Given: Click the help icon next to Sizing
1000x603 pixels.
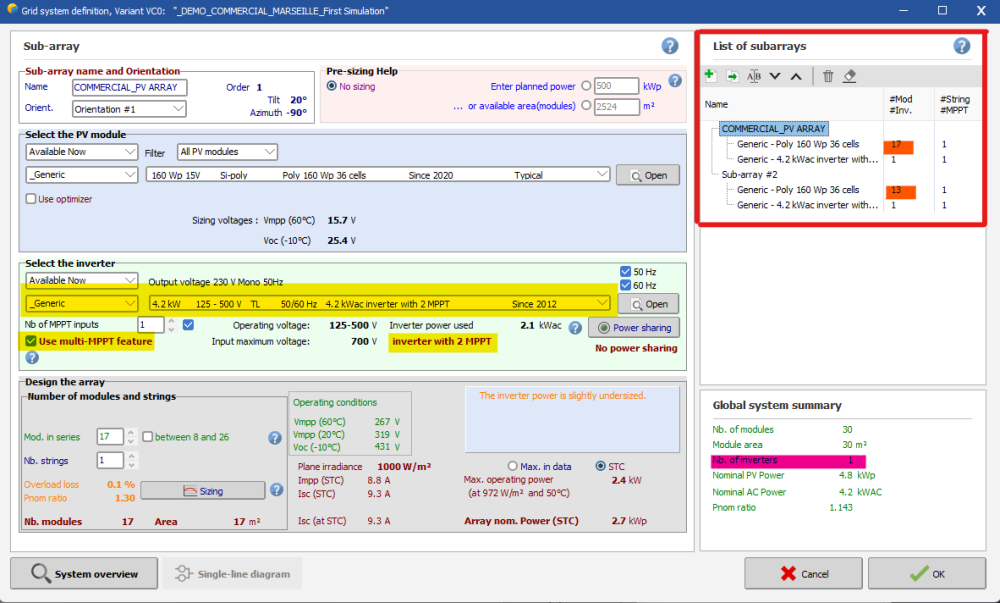Looking at the screenshot, I should [276, 490].
